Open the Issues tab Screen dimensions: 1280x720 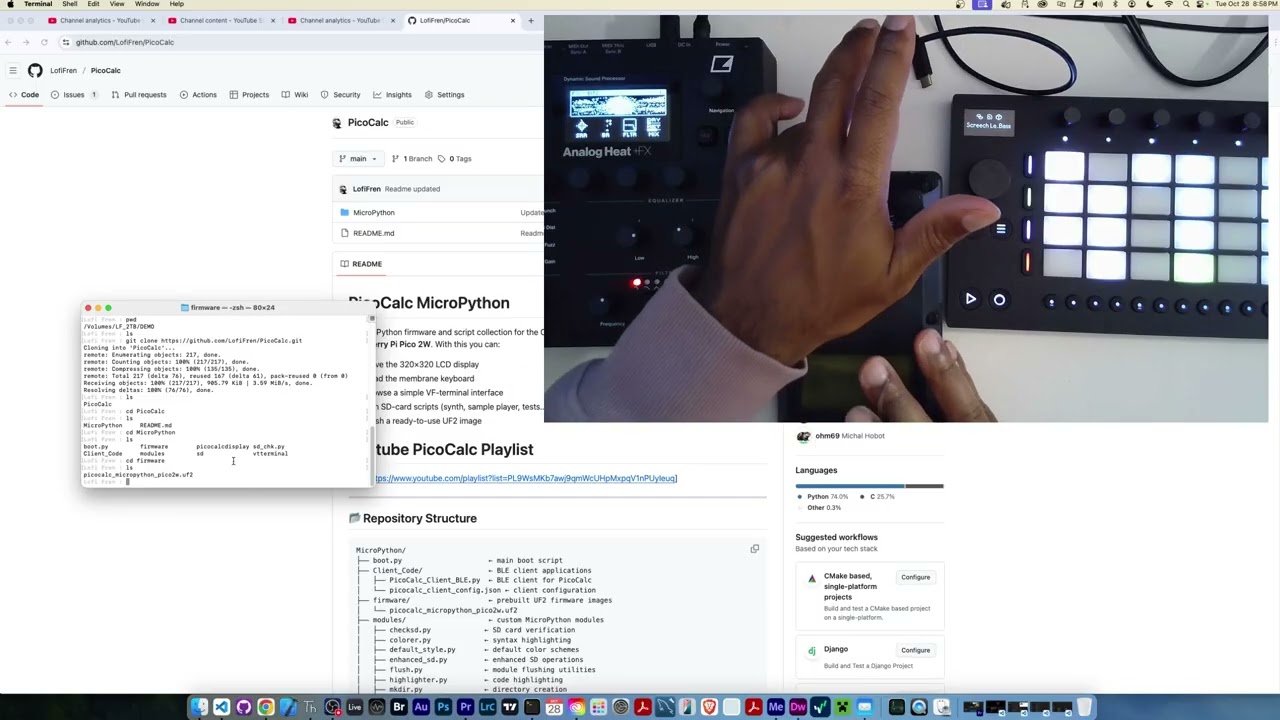click(75, 95)
